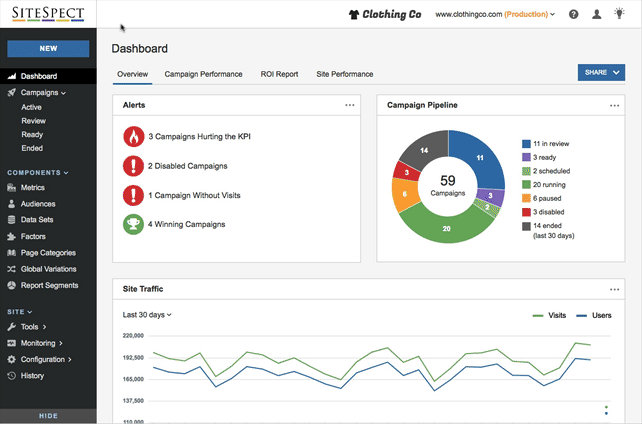This screenshot has height=424, width=642.
Task: Click the SiteSpect logo
Action: [x=48, y=14]
